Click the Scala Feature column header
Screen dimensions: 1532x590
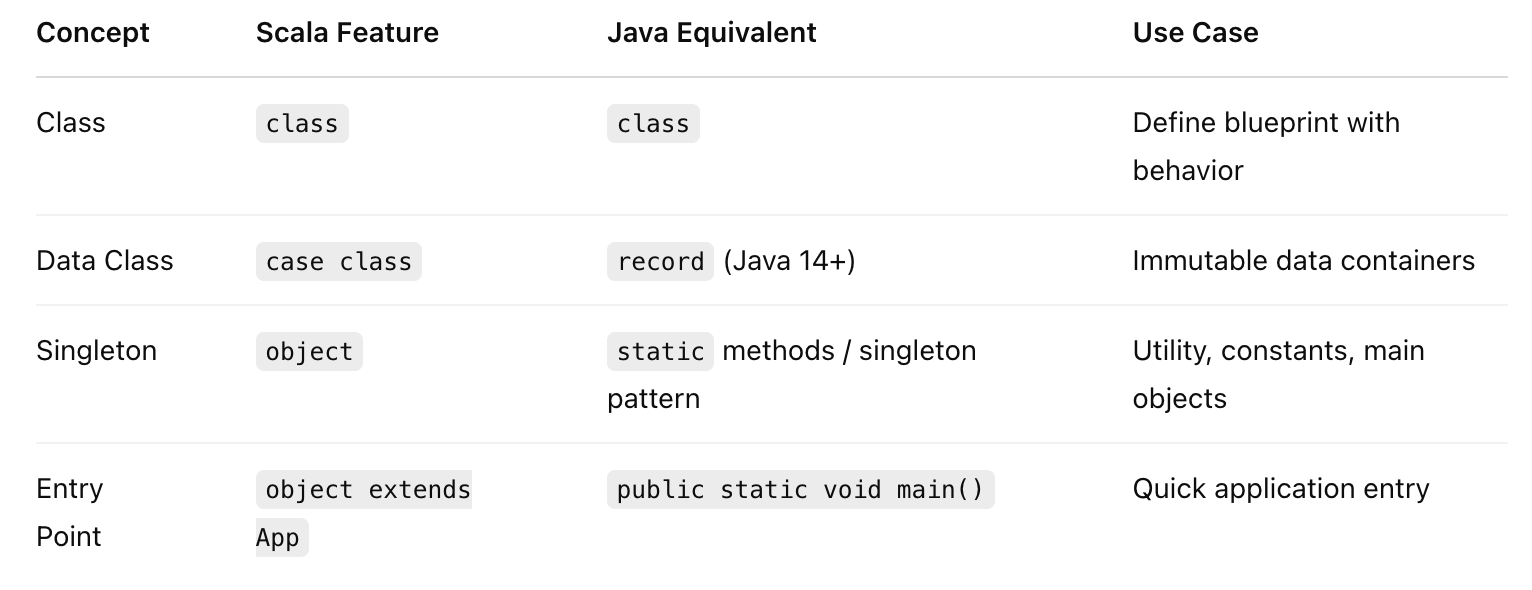coord(347,32)
